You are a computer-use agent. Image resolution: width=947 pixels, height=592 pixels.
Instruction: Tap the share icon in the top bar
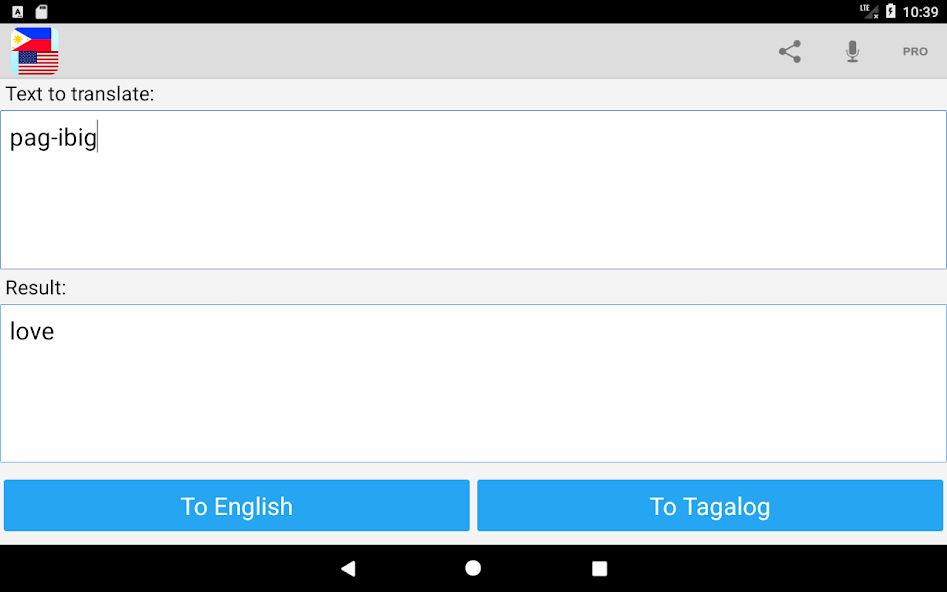coord(789,51)
